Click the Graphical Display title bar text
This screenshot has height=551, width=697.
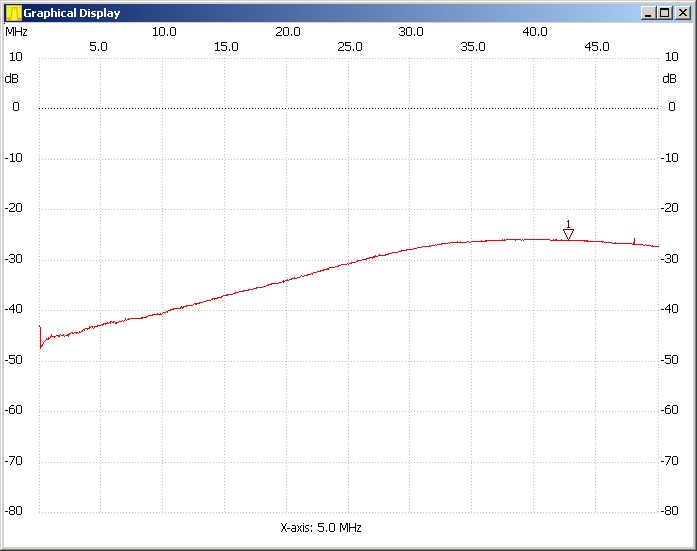[x=72, y=13]
